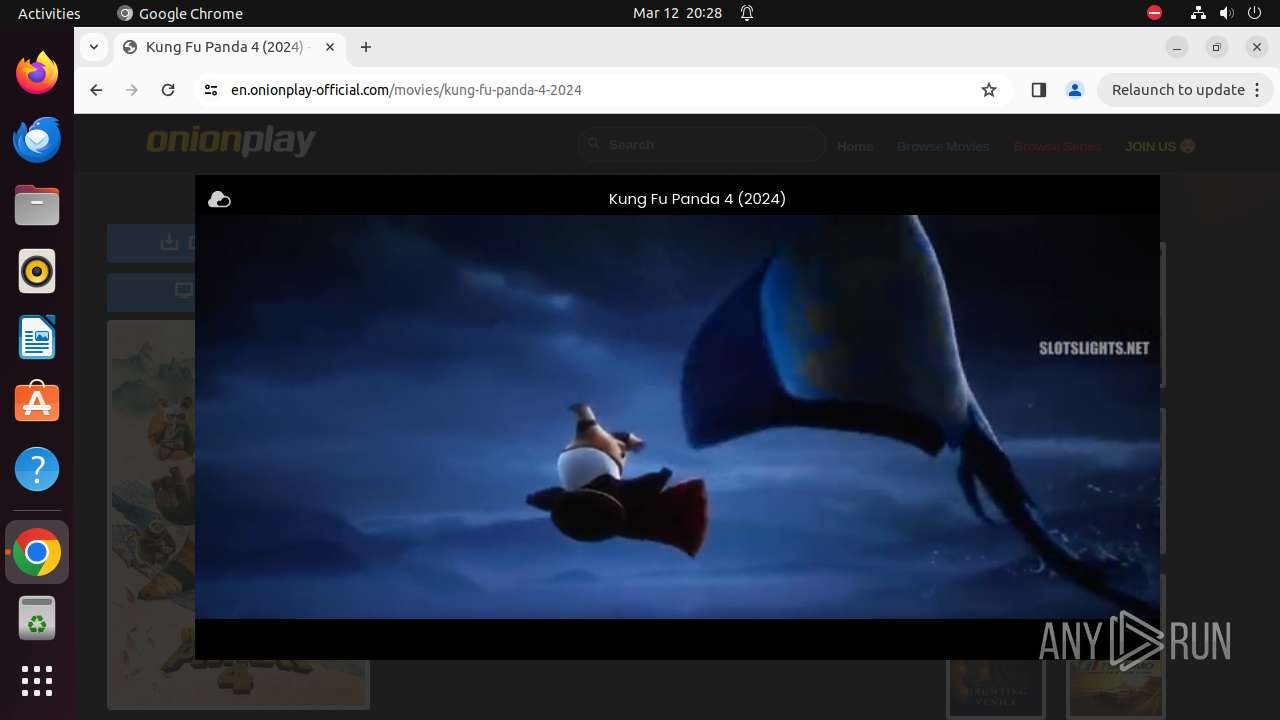Open Rhythmbox music player in dock
This screenshot has width=1280, height=720.
(37, 271)
